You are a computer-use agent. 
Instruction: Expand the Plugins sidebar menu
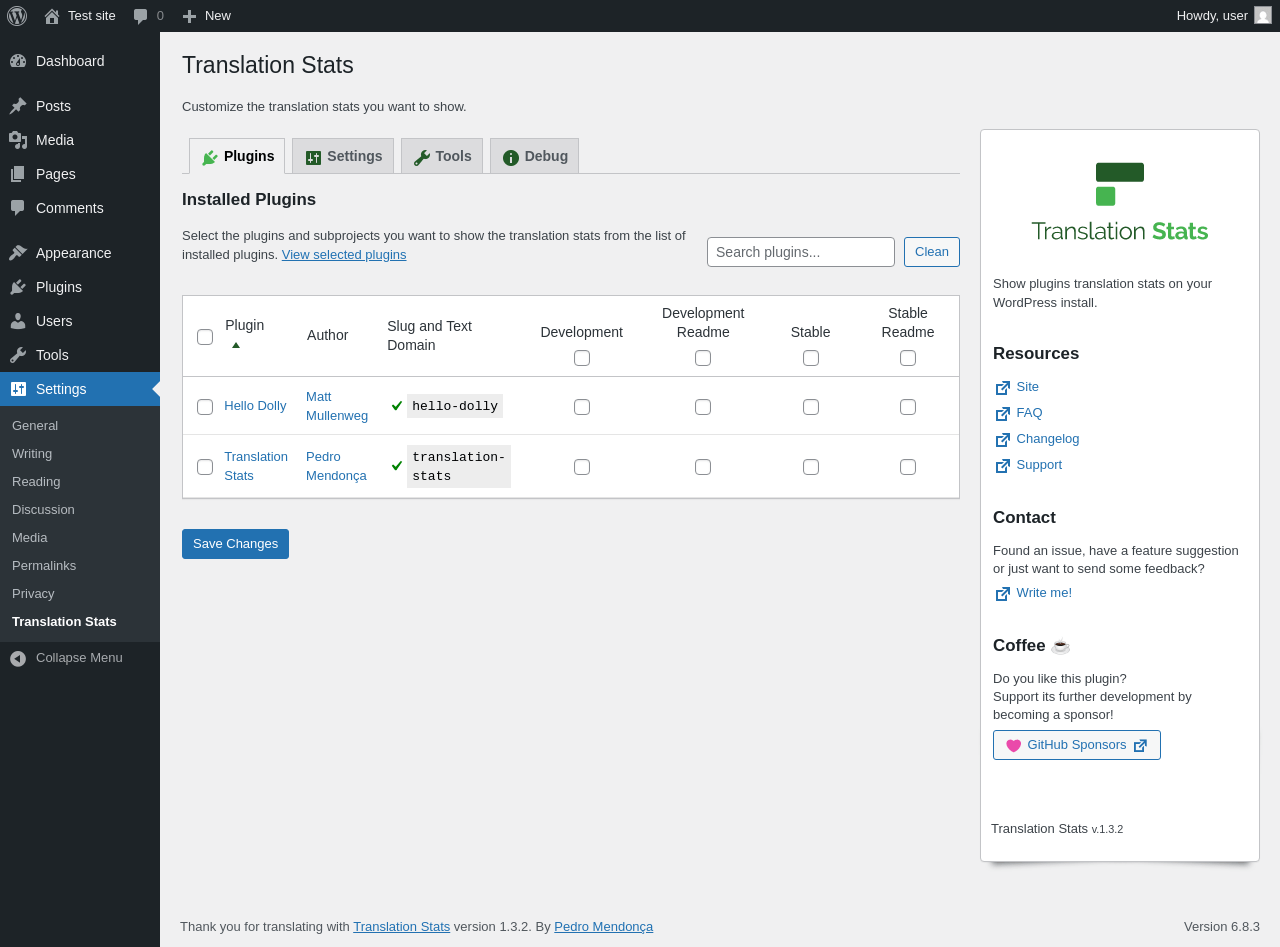tap(59, 287)
